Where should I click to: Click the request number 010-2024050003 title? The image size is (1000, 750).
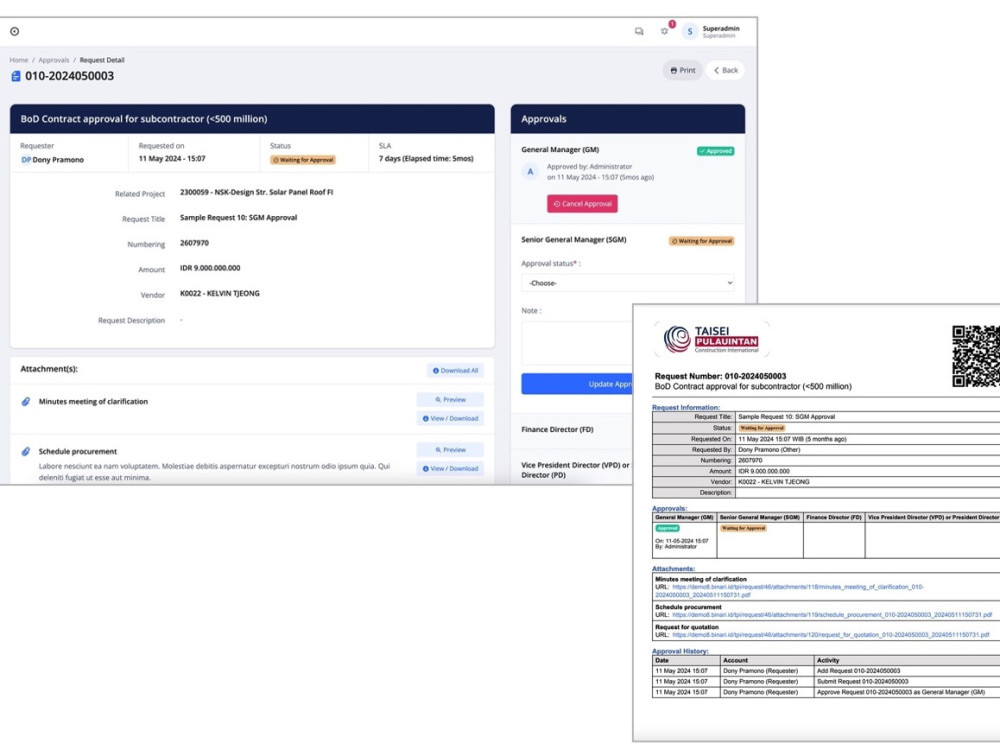click(70, 76)
